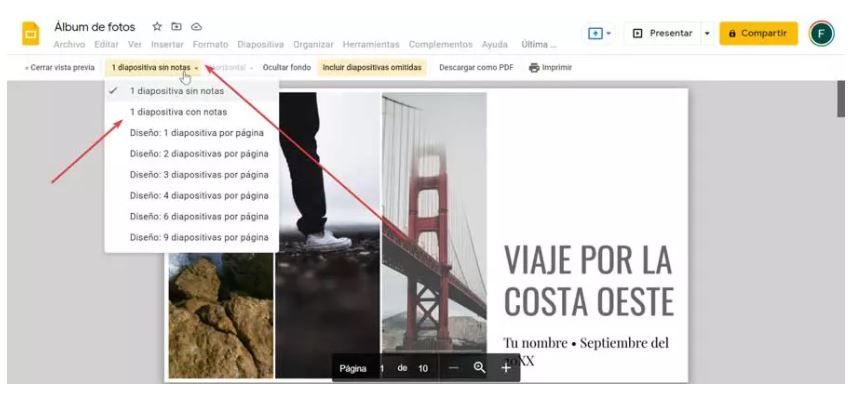855x397 pixels.
Task: Open the Complementos menu
Action: click(x=441, y=45)
